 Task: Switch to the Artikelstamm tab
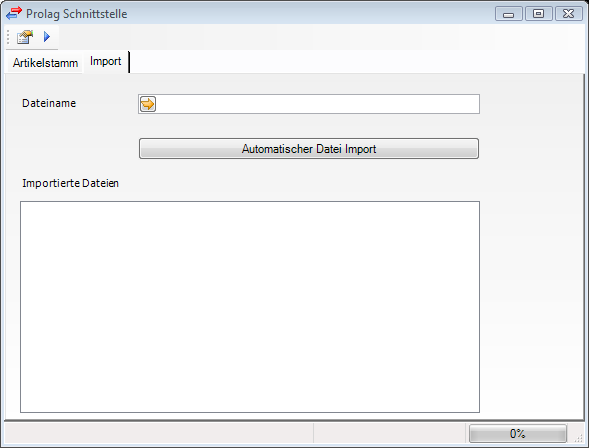(45, 63)
